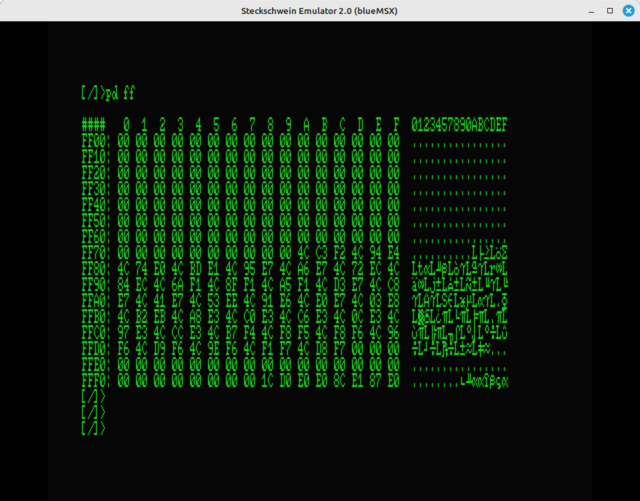The width and height of the screenshot is (640, 501).
Task: Click the 'pd ff' command text
Action: (x=120, y=93)
